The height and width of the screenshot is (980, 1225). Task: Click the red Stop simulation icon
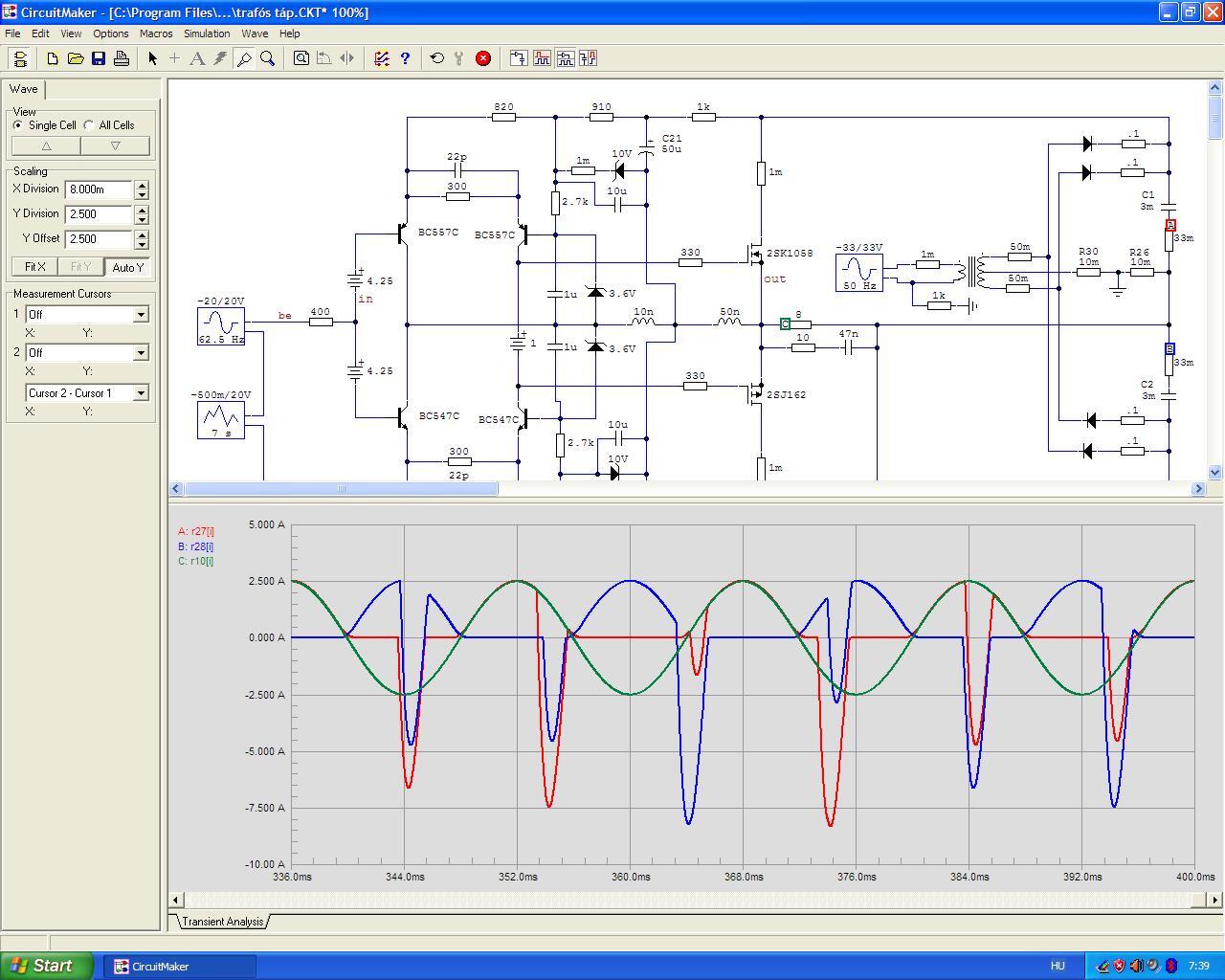pyautogui.click(x=483, y=58)
